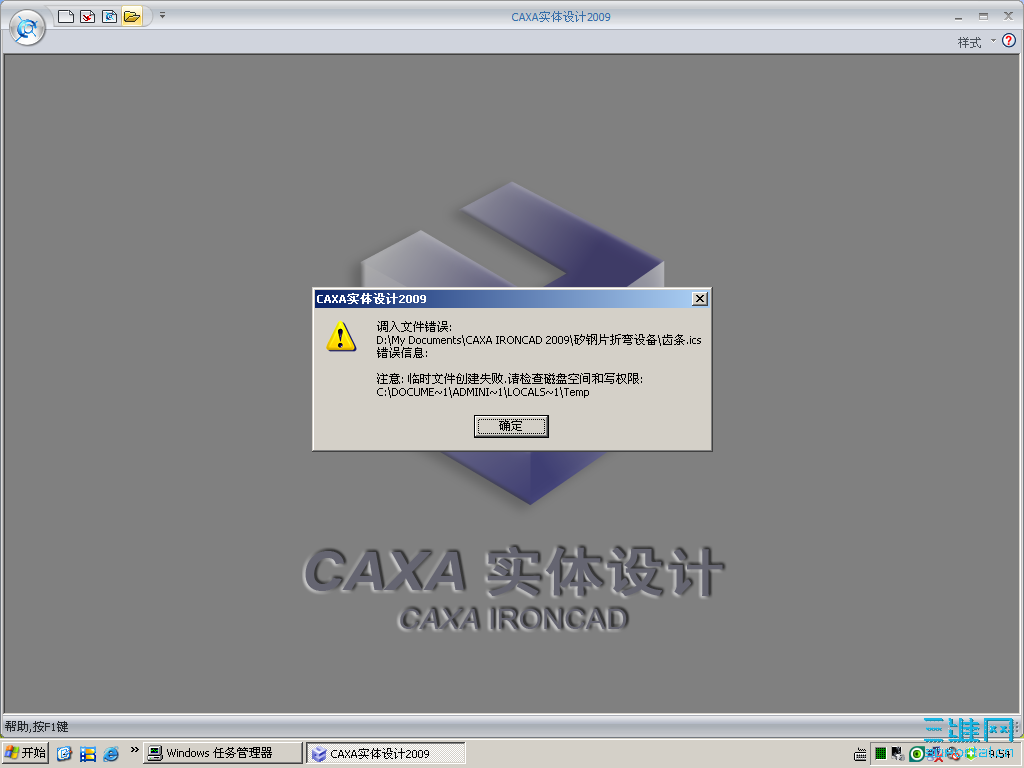
Task: Click 确定 in the error dialog
Action: point(511,426)
